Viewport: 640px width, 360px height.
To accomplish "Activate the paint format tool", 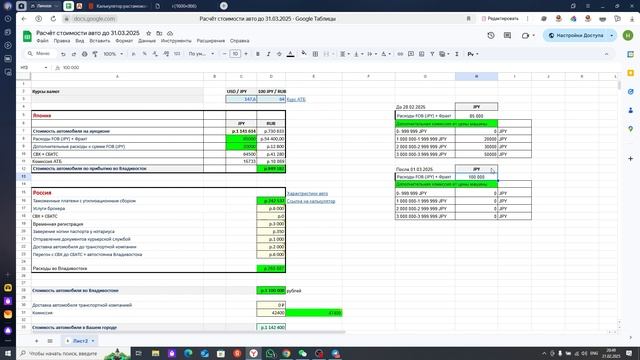I will 95,54.
